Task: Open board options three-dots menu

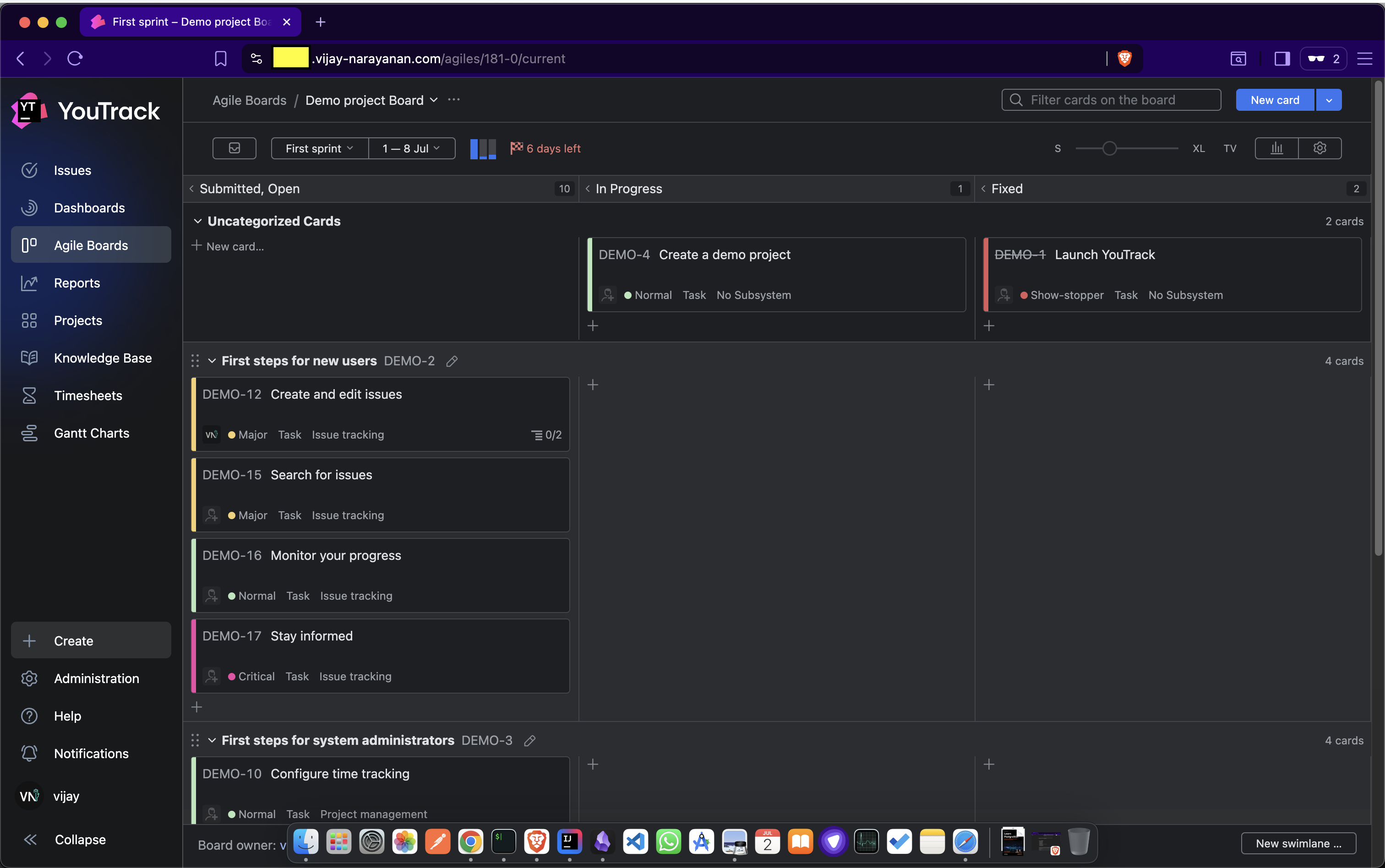Action: click(453, 100)
